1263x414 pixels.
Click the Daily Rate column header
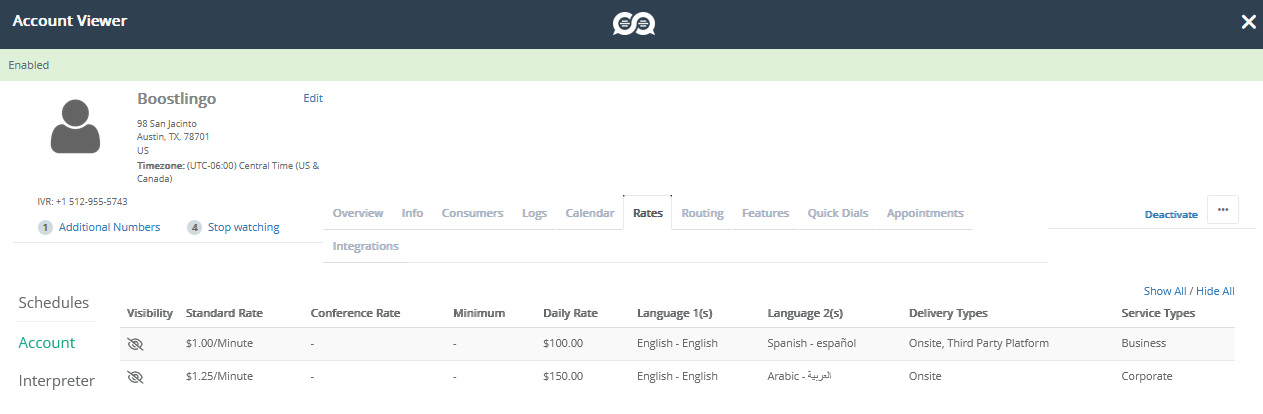pyautogui.click(x=570, y=313)
